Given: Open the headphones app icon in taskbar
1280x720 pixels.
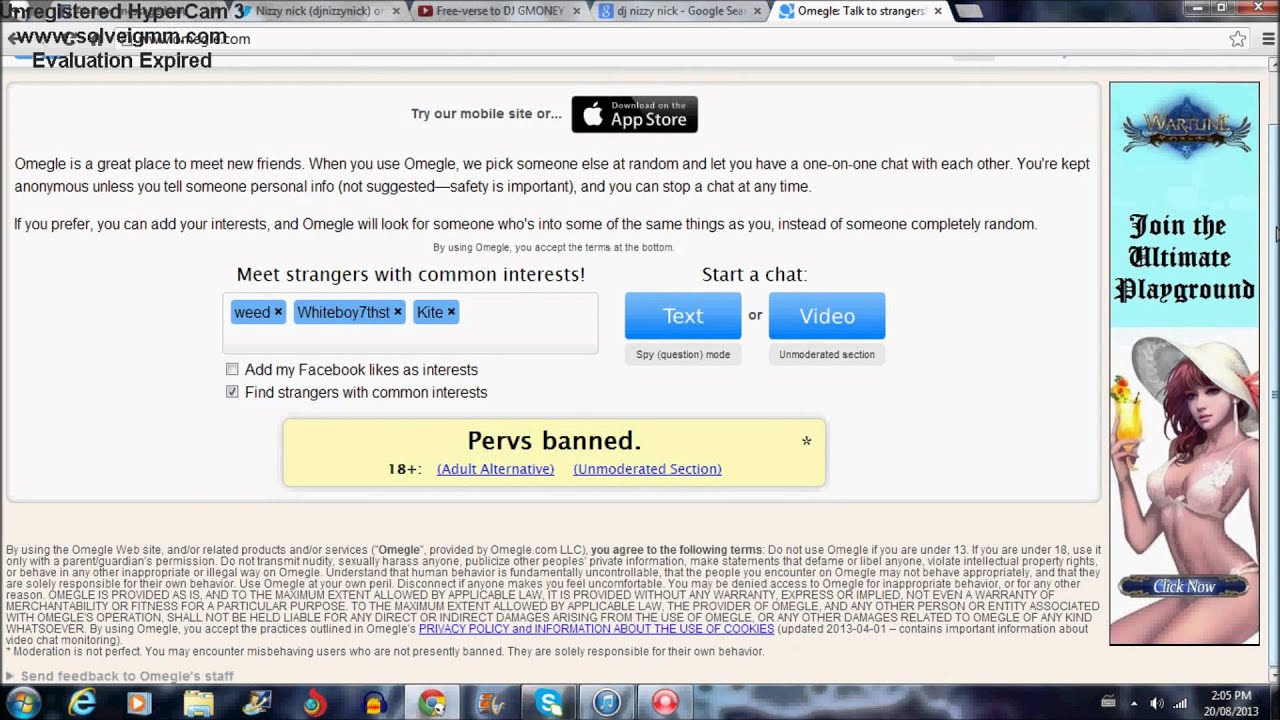Looking at the screenshot, I should (374, 703).
